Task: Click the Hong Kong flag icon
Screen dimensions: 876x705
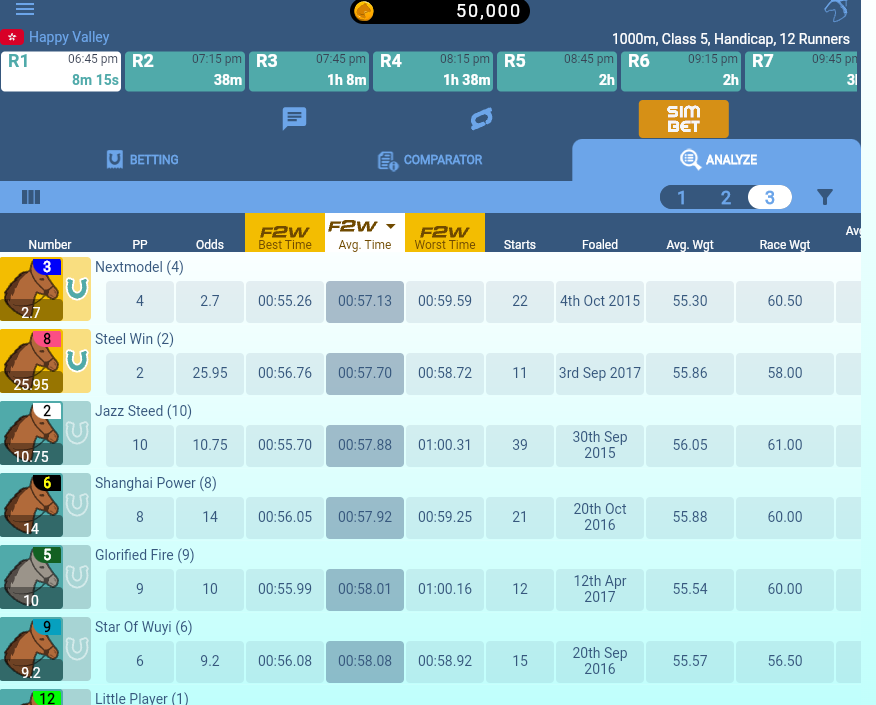Action: point(12,37)
